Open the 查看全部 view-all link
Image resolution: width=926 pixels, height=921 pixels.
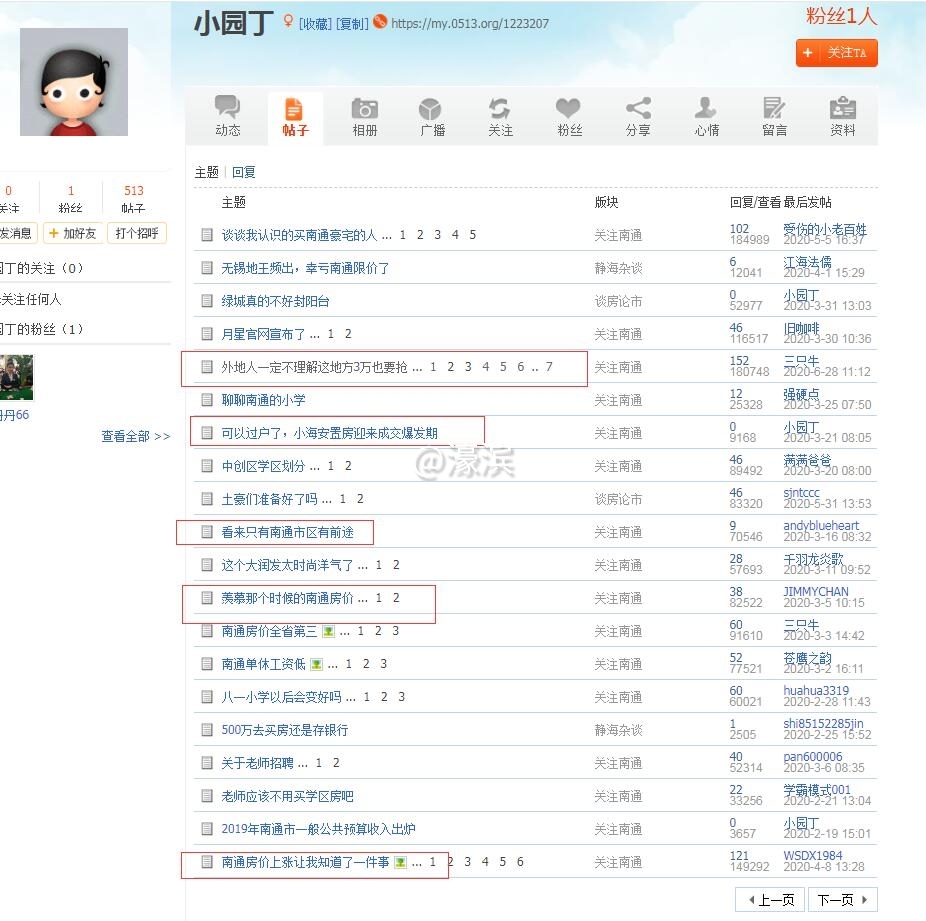[125, 436]
